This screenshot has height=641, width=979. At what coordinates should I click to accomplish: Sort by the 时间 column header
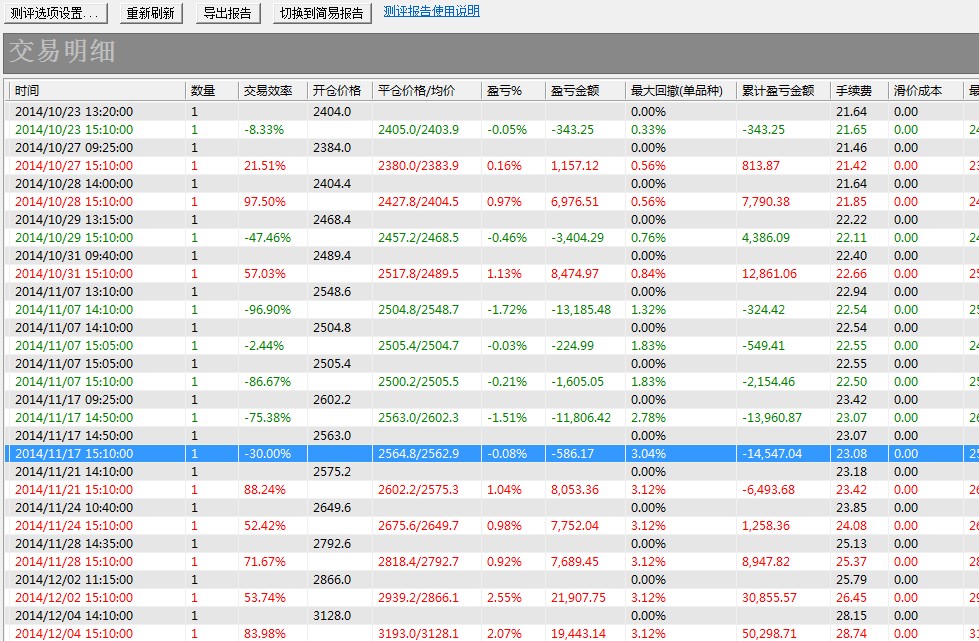tap(96, 90)
